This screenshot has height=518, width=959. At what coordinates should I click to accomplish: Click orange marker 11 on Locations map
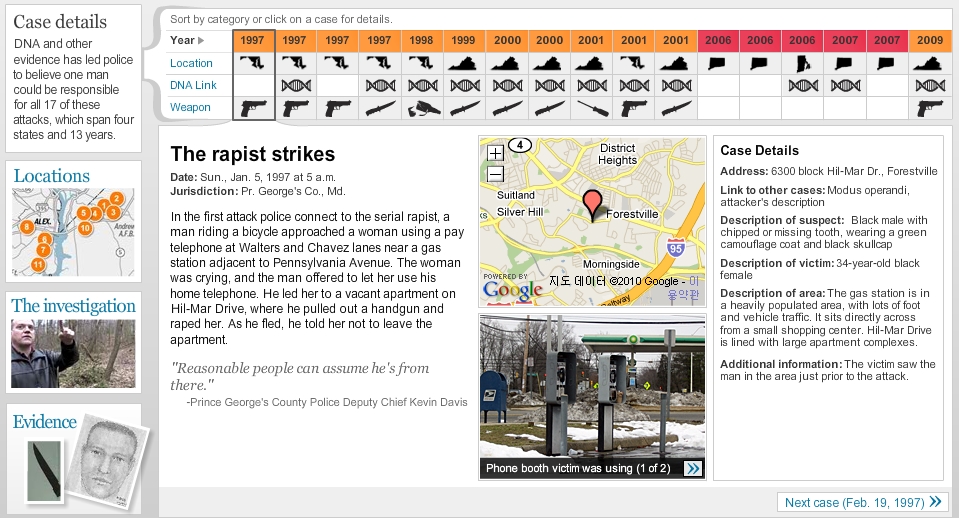coord(38,265)
